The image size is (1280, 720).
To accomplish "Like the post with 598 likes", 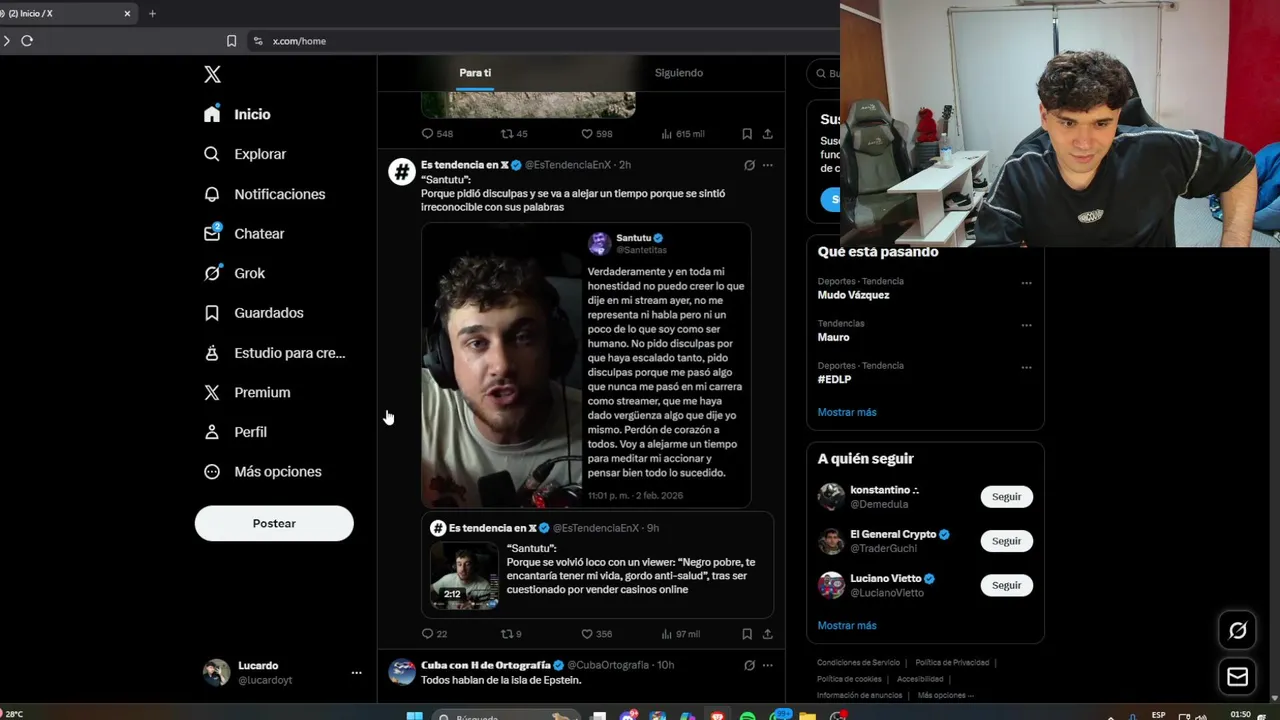I will click(587, 133).
